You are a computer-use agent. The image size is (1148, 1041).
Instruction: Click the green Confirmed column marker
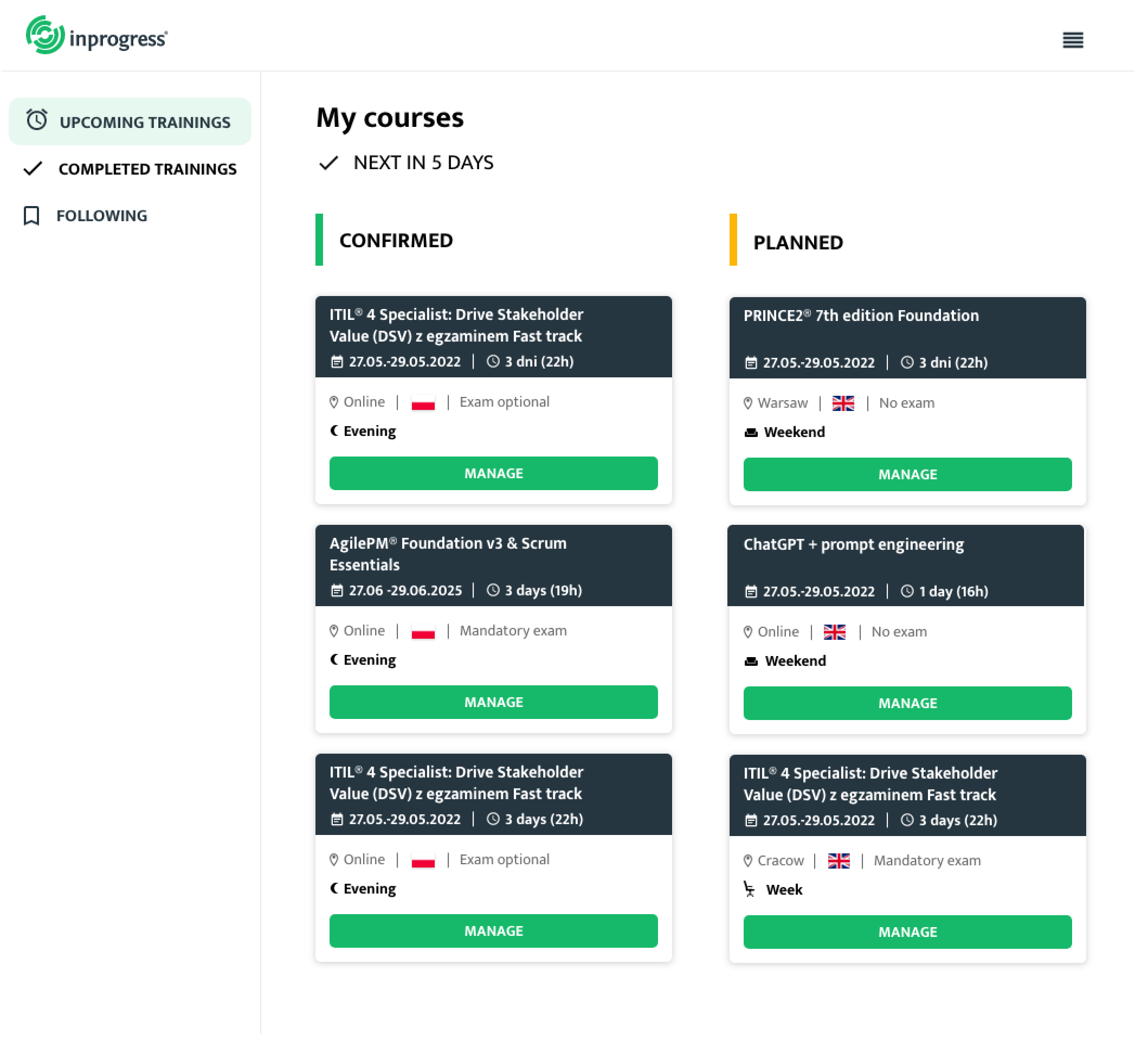(x=319, y=240)
